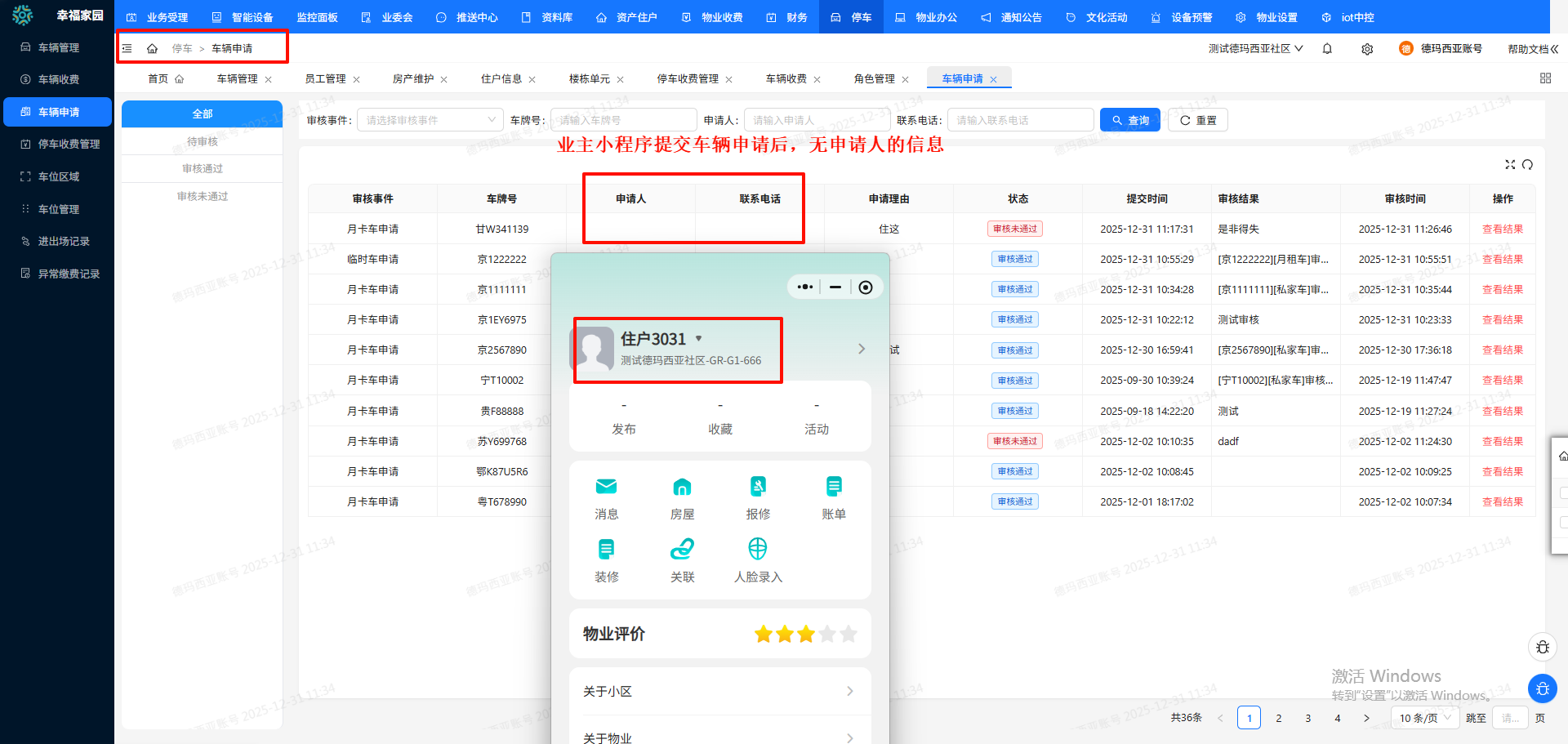1568x744 pixels.
Task: Open the 人脸录入 face entry icon
Action: 758,560
